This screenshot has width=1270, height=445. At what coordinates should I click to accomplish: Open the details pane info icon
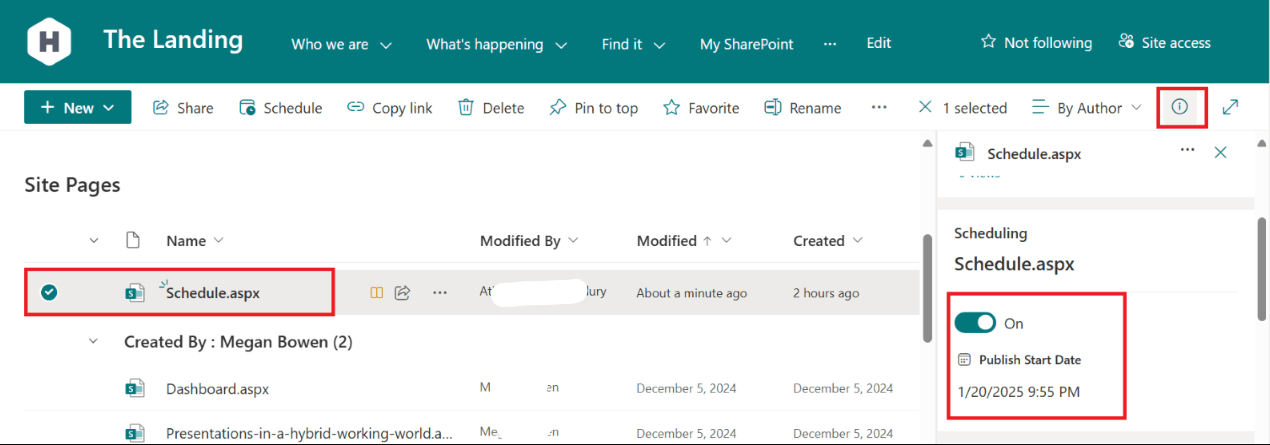pyautogui.click(x=1180, y=107)
